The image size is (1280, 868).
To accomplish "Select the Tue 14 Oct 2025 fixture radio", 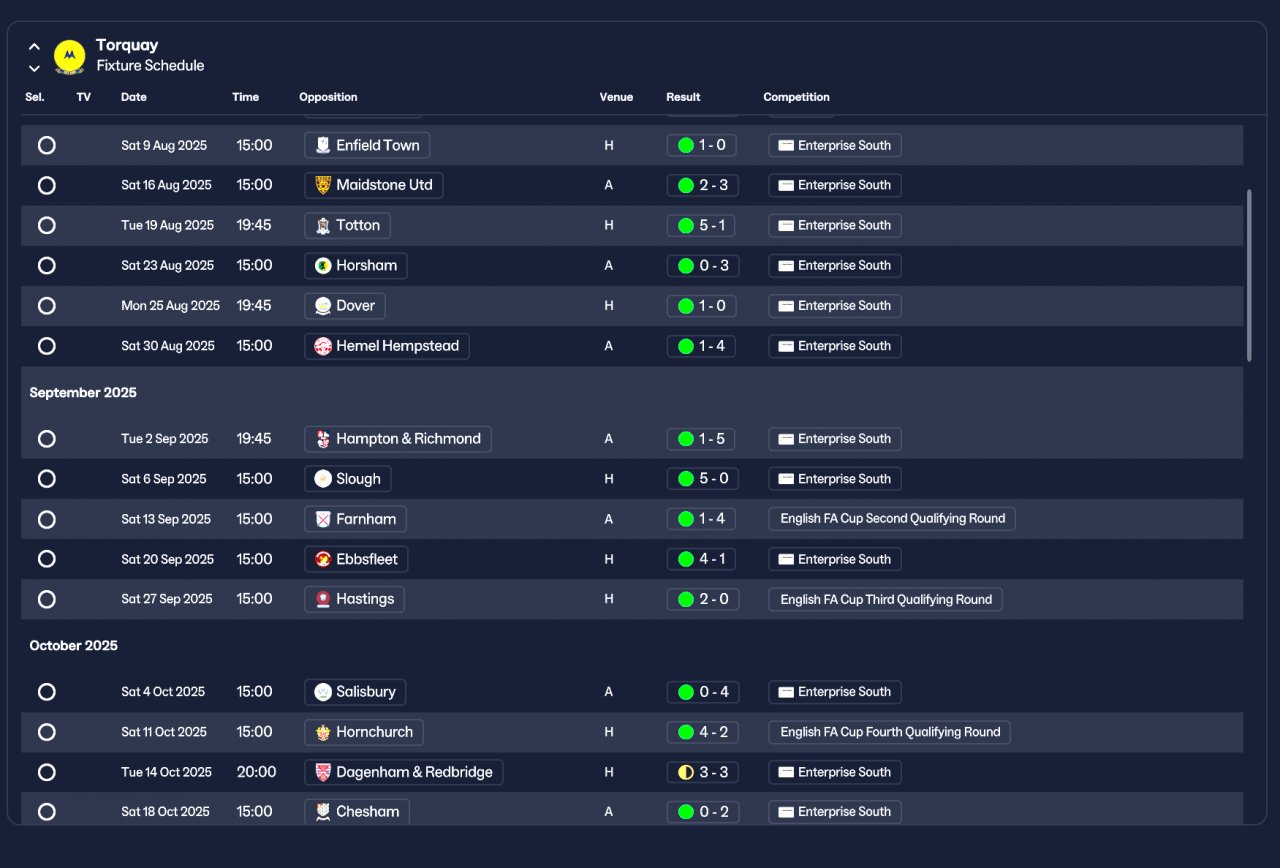I will 46,771.
